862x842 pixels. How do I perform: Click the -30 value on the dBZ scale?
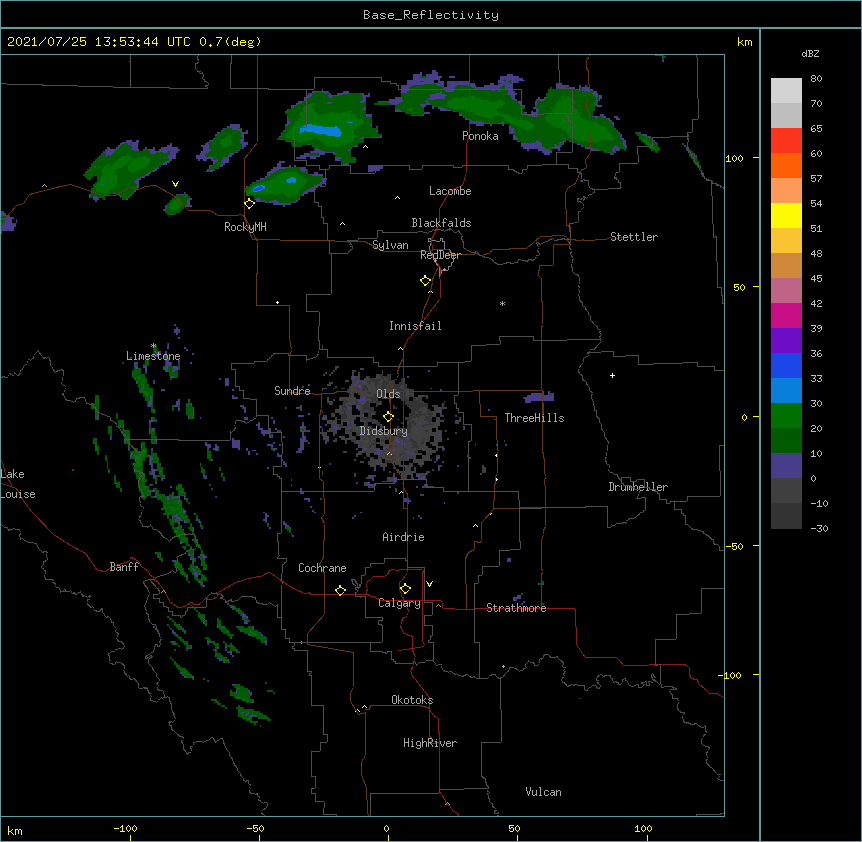pos(819,528)
